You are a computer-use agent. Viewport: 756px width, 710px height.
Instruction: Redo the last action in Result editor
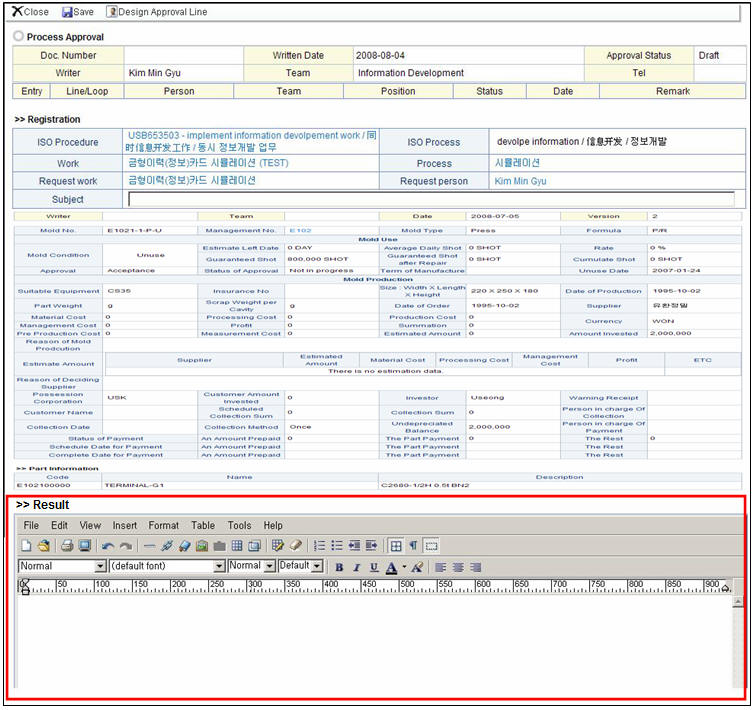[x=125, y=546]
